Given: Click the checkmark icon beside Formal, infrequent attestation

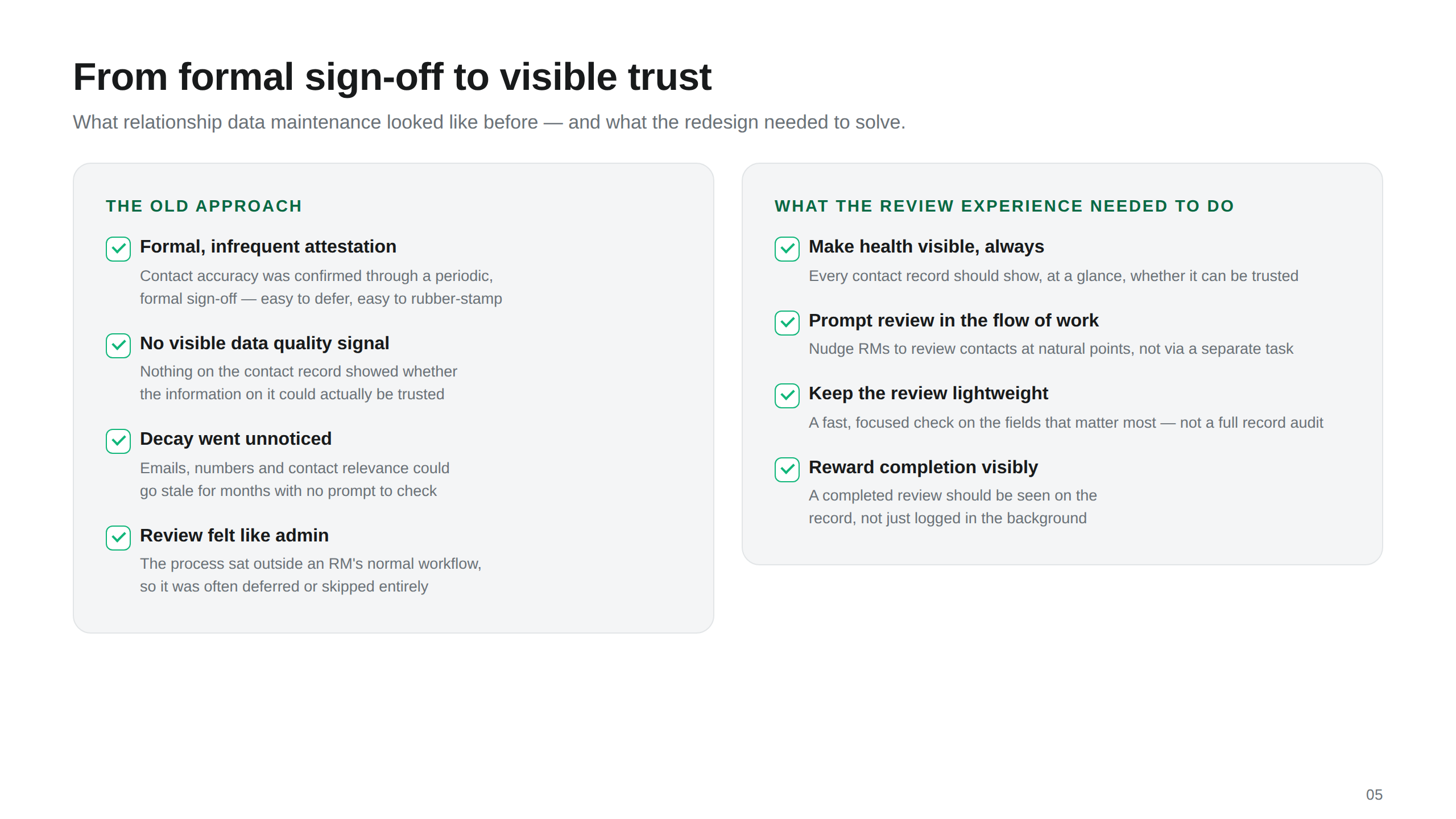Looking at the screenshot, I should point(118,249).
